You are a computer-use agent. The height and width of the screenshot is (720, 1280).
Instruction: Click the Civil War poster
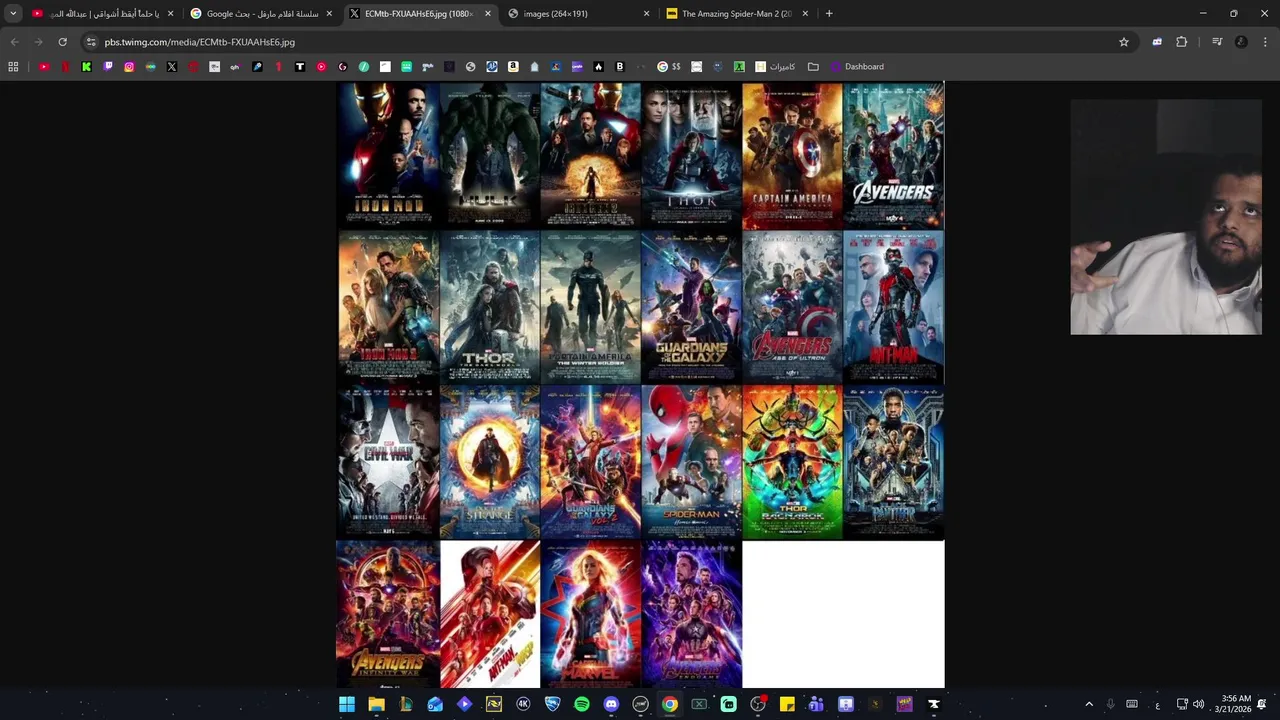[388, 462]
